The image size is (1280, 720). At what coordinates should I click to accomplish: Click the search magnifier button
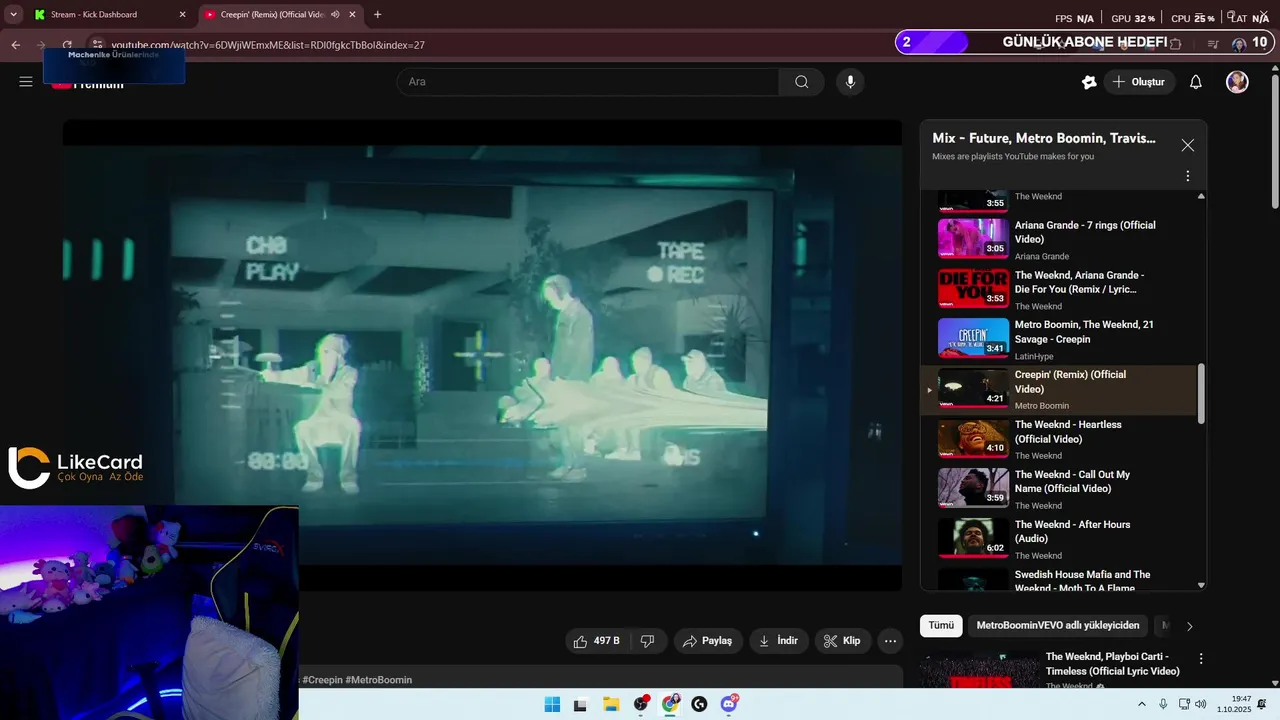801,82
